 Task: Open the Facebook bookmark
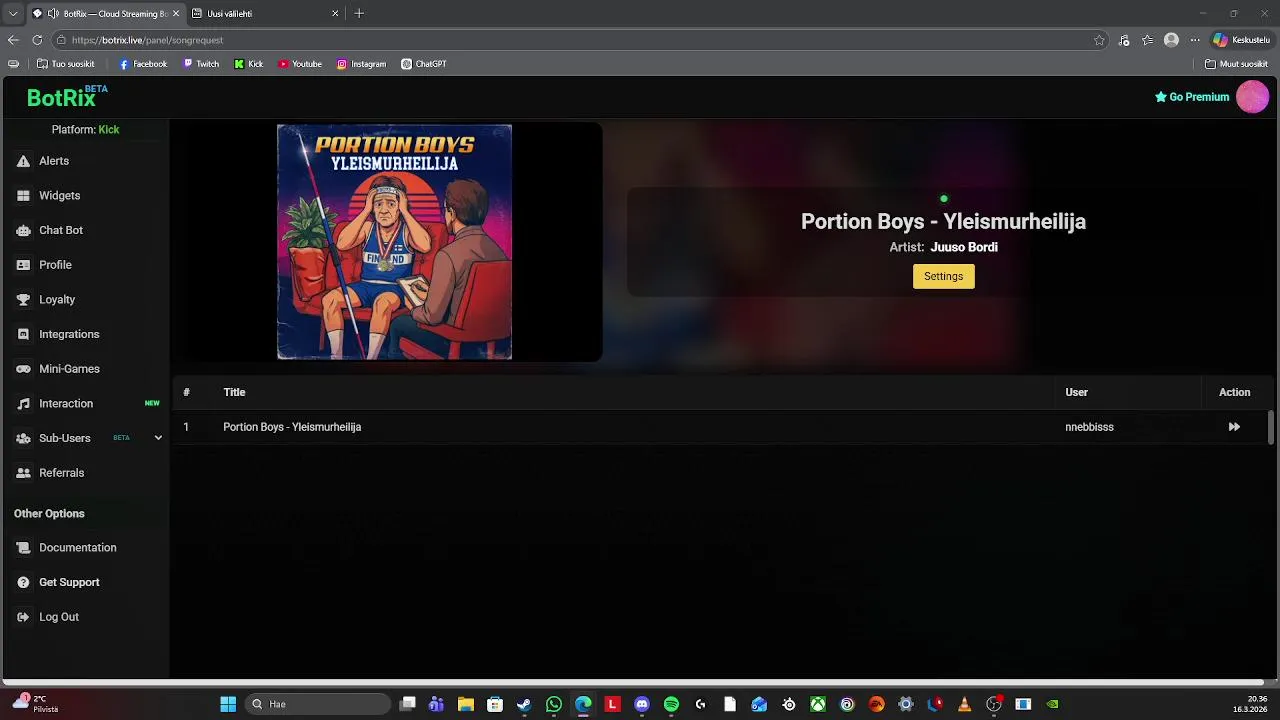(x=143, y=64)
